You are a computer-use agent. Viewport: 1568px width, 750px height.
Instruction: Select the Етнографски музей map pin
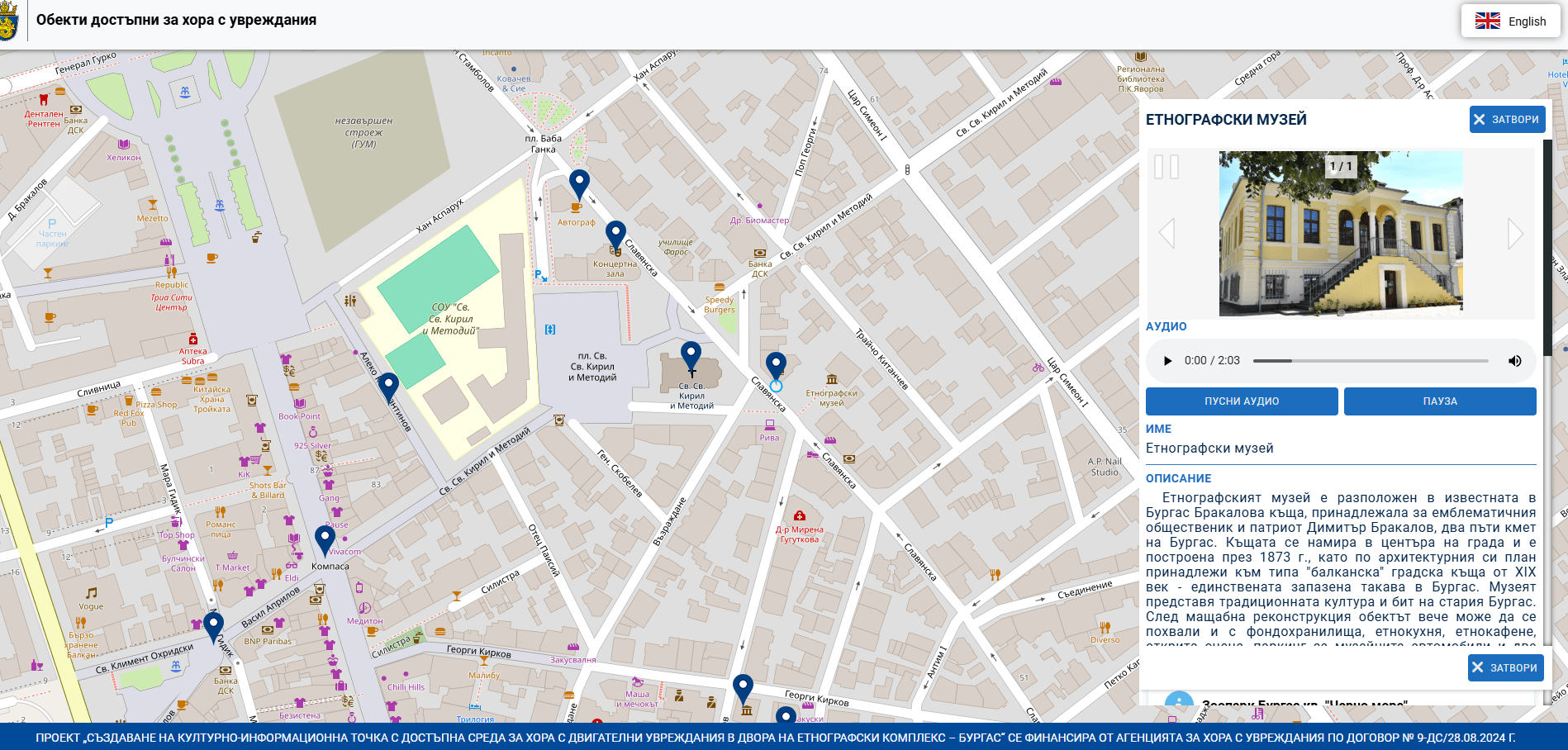click(x=776, y=365)
